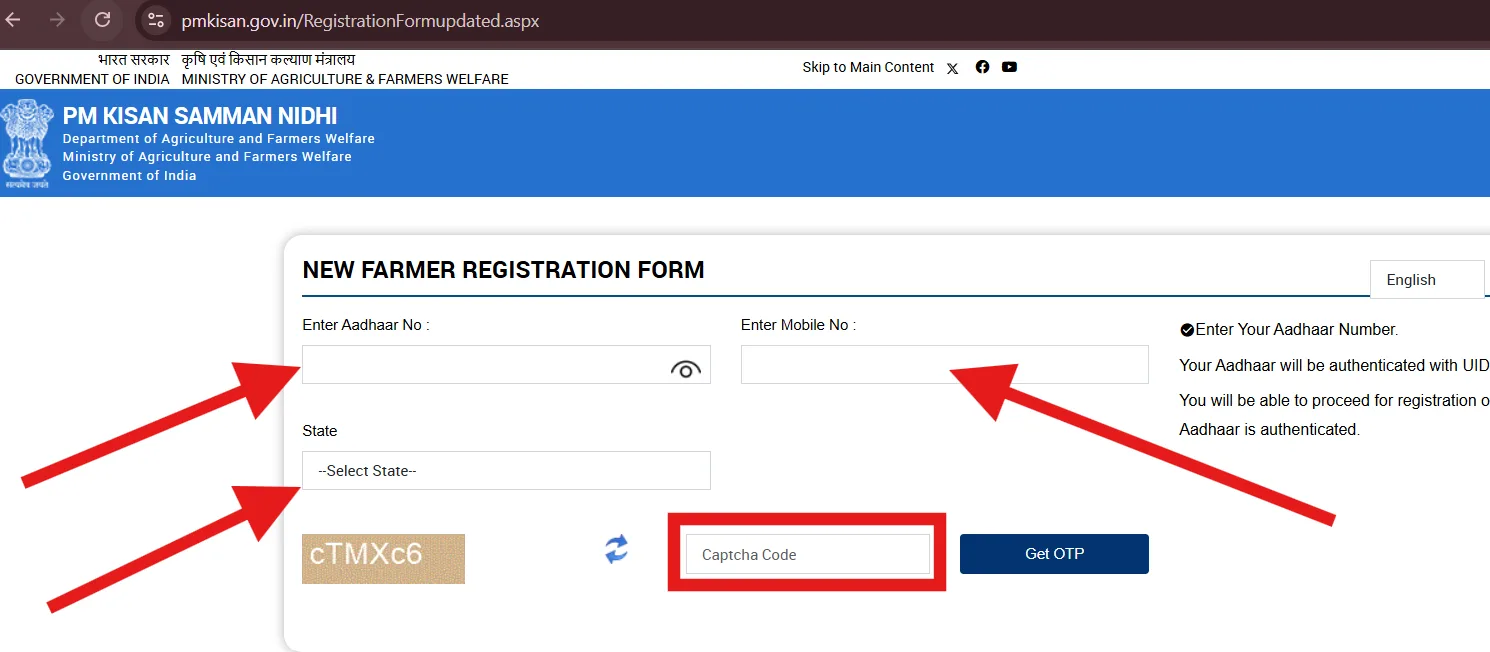Select the browser address bar URL
This screenshot has width=1490, height=652.
point(360,20)
